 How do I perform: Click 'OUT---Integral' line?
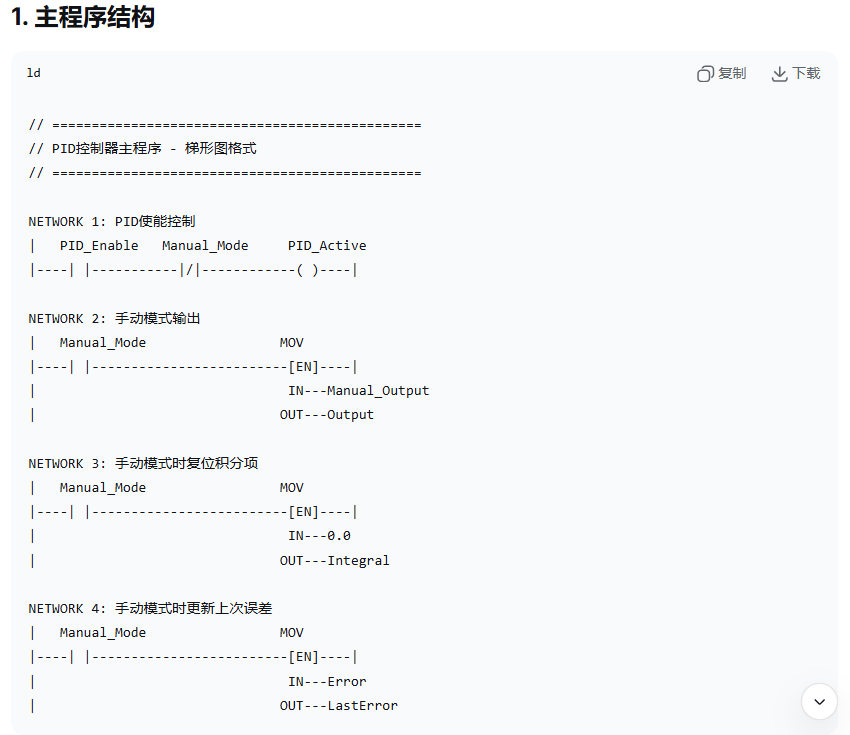pos(334,560)
